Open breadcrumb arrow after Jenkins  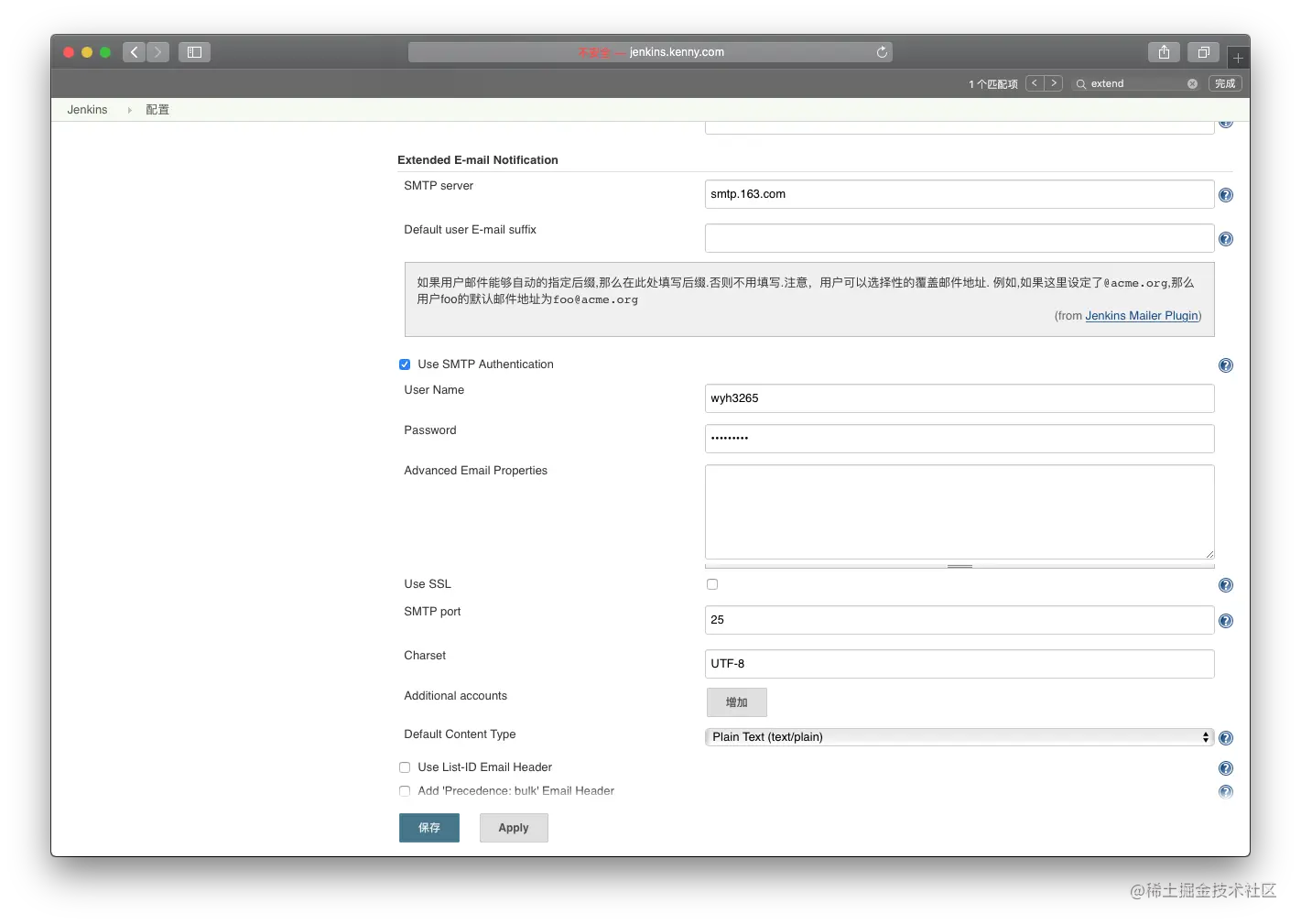click(x=129, y=110)
